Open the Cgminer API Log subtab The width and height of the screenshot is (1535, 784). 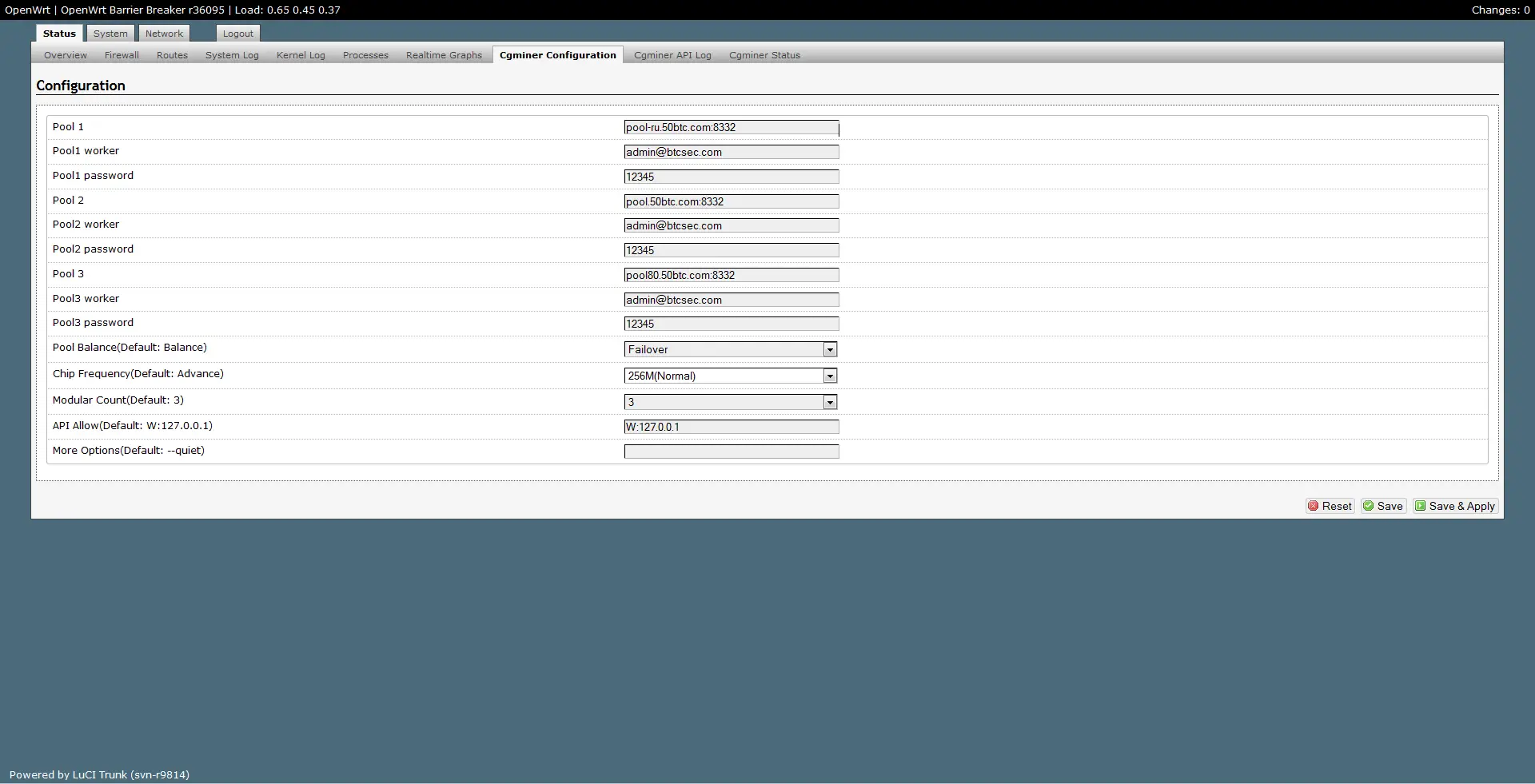coord(672,55)
